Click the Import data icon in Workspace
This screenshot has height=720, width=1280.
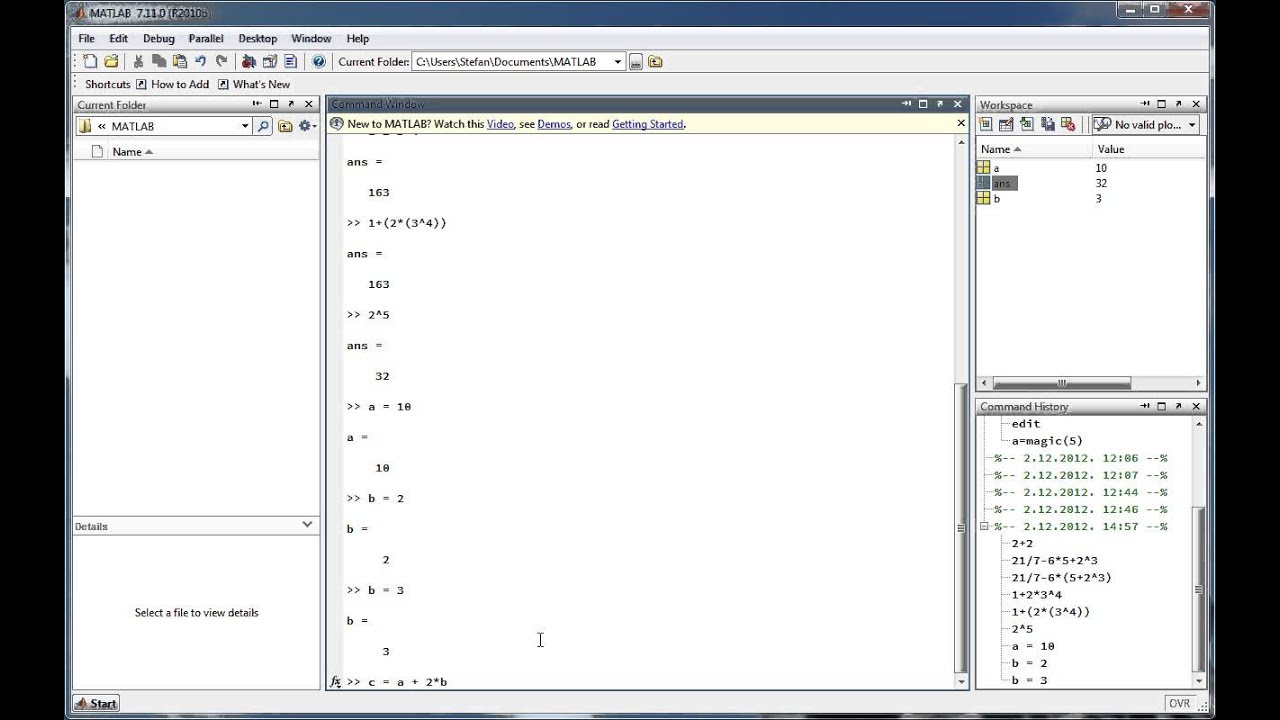pos(1027,125)
